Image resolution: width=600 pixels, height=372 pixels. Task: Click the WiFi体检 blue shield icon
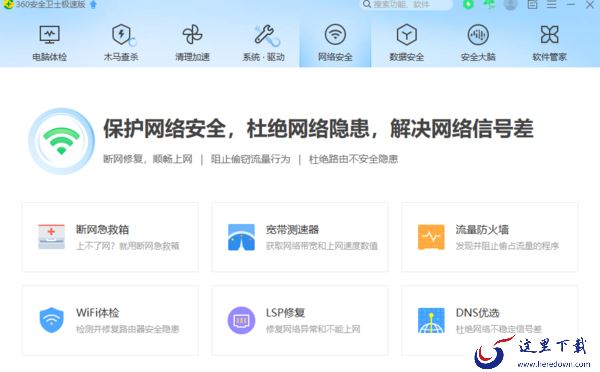[x=52, y=320]
